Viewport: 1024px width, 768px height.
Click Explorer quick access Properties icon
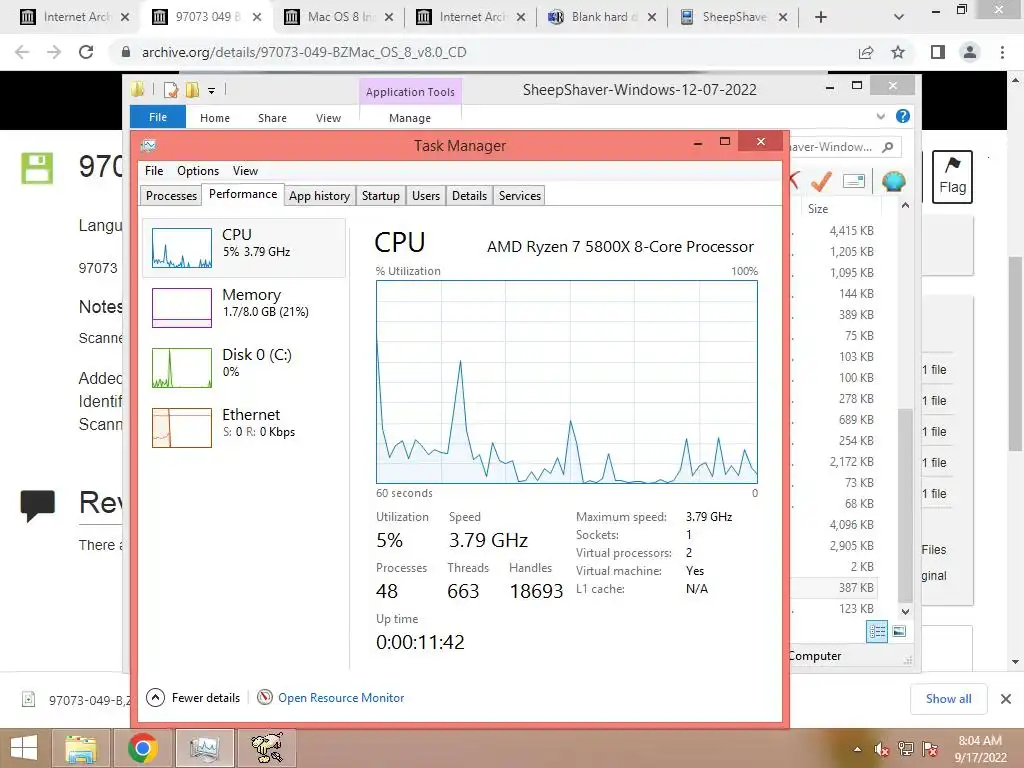(171, 90)
